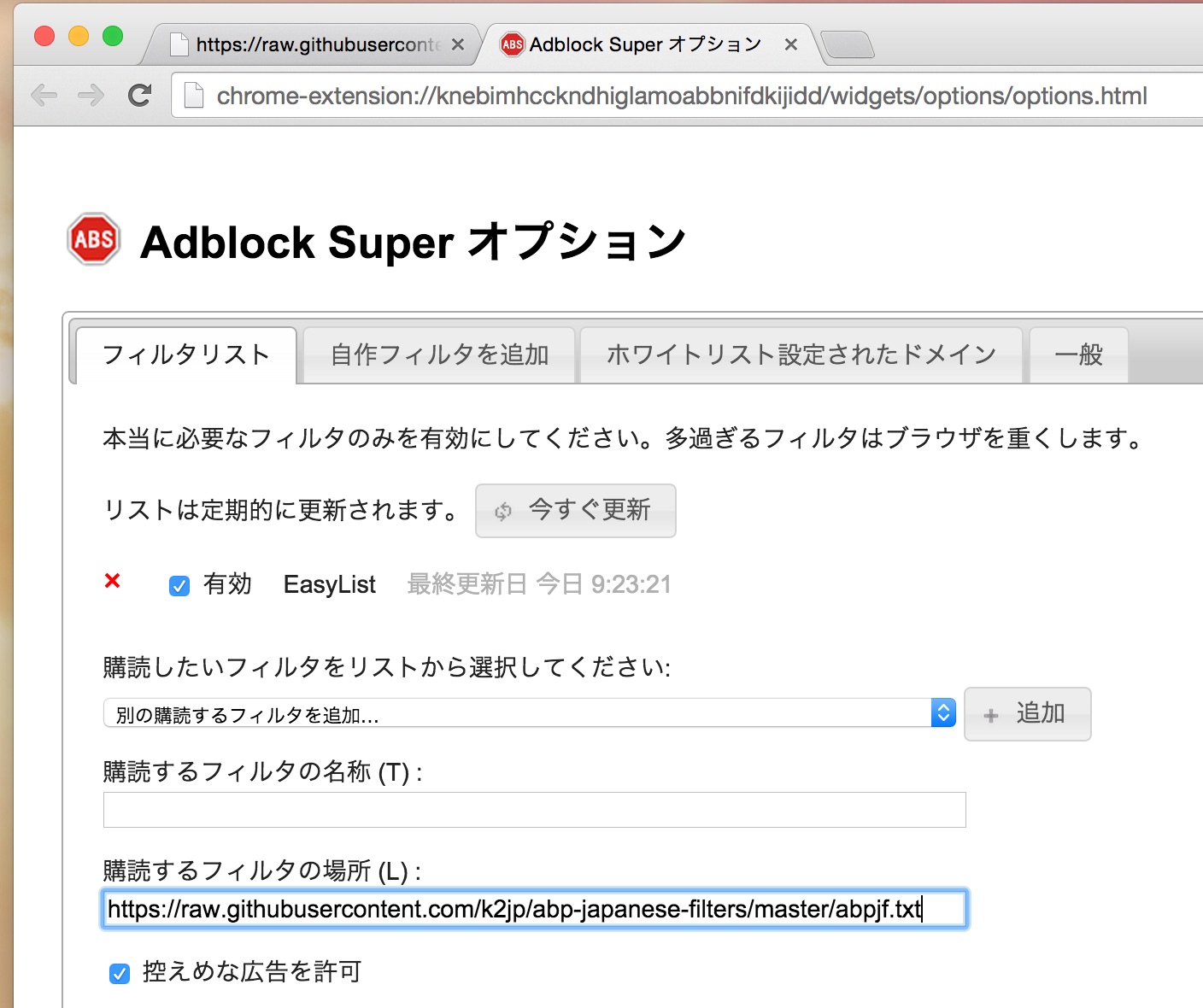Click the macOS green zoom button
Screen dimensions: 1203x1008
pyautogui.click(x=113, y=36)
